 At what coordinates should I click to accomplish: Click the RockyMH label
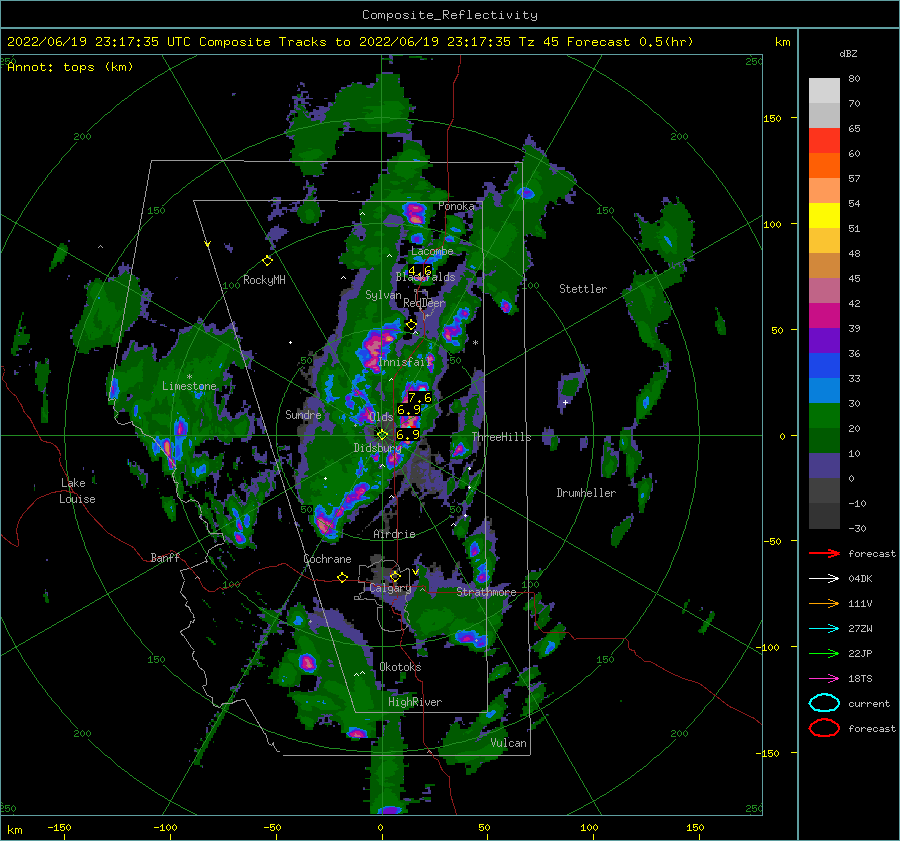tap(264, 280)
